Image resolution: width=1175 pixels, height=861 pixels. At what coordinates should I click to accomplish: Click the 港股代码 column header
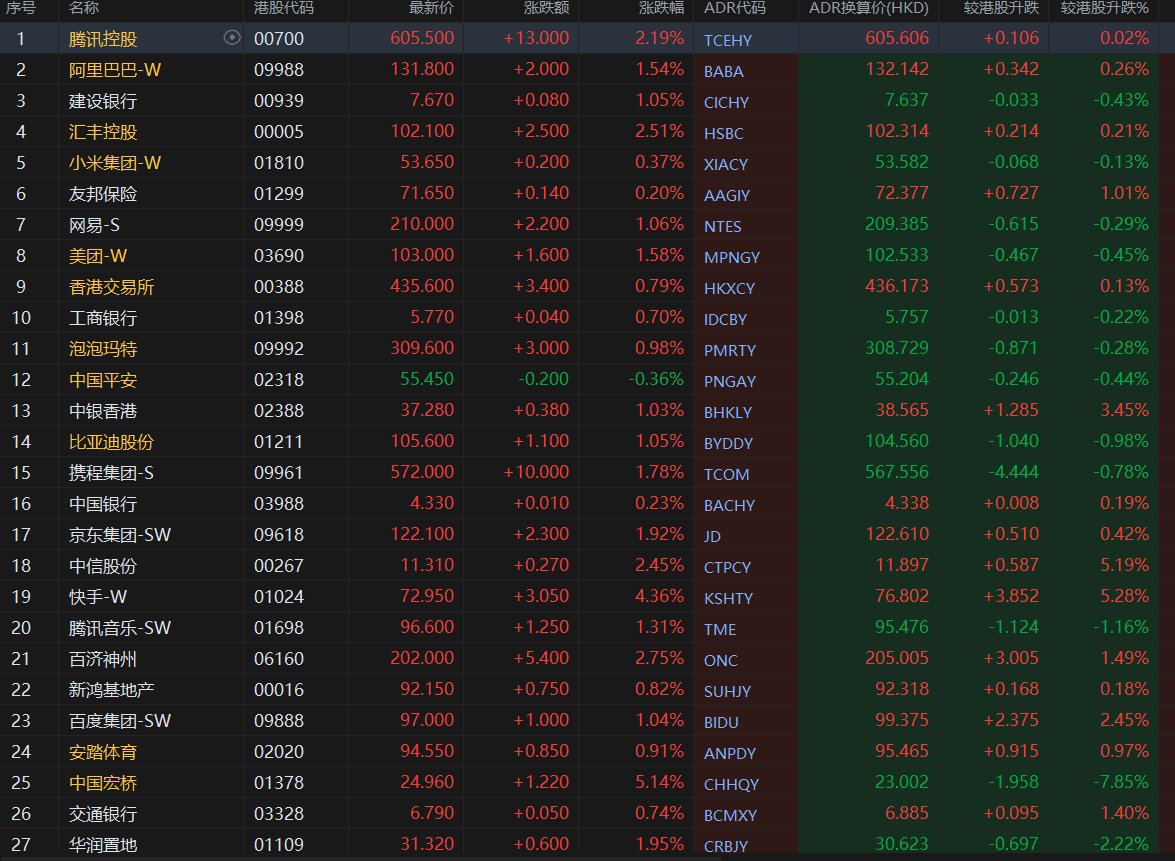[x=284, y=9]
